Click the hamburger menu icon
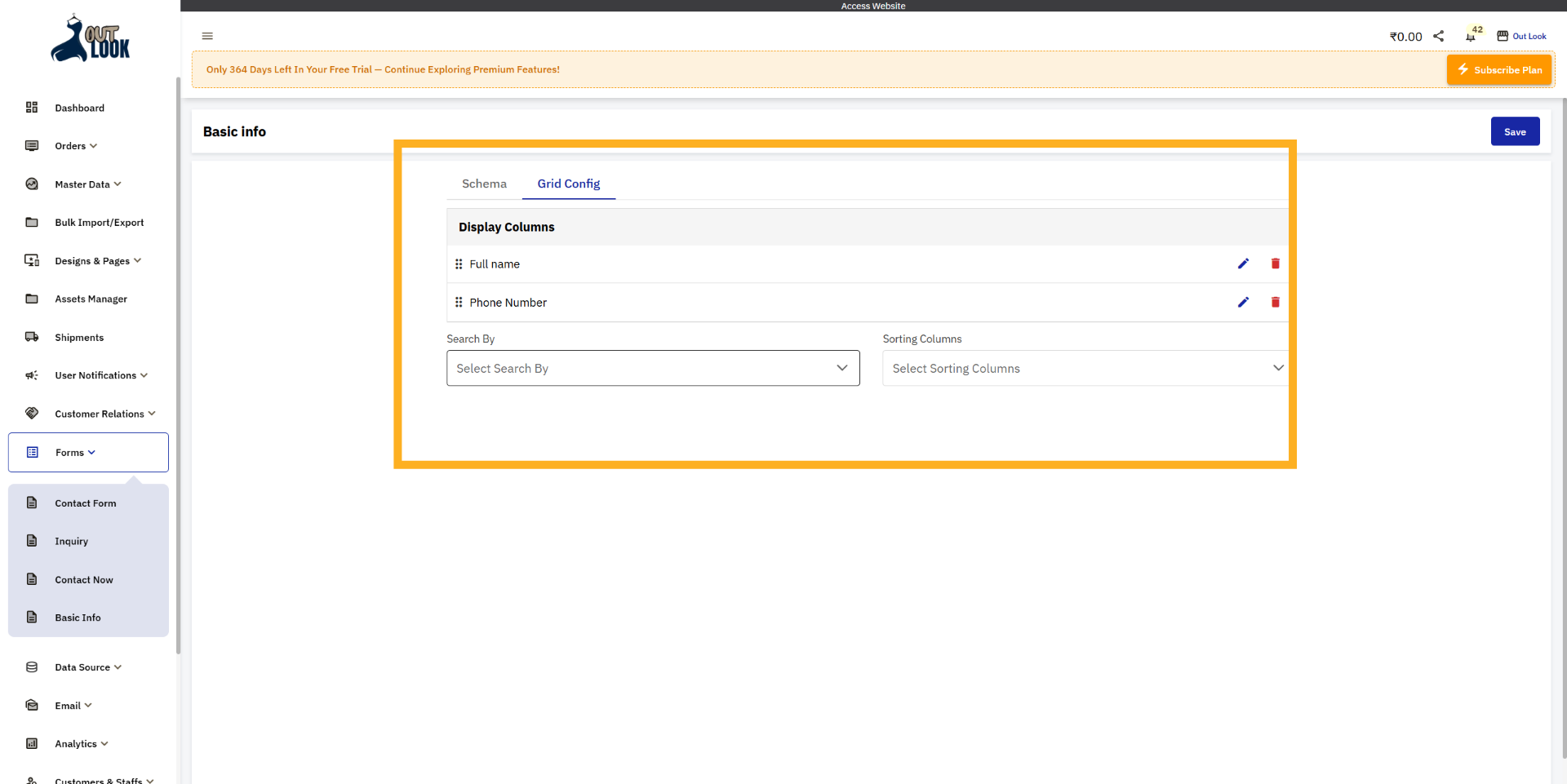1567x784 pixels. click(207, 36)
